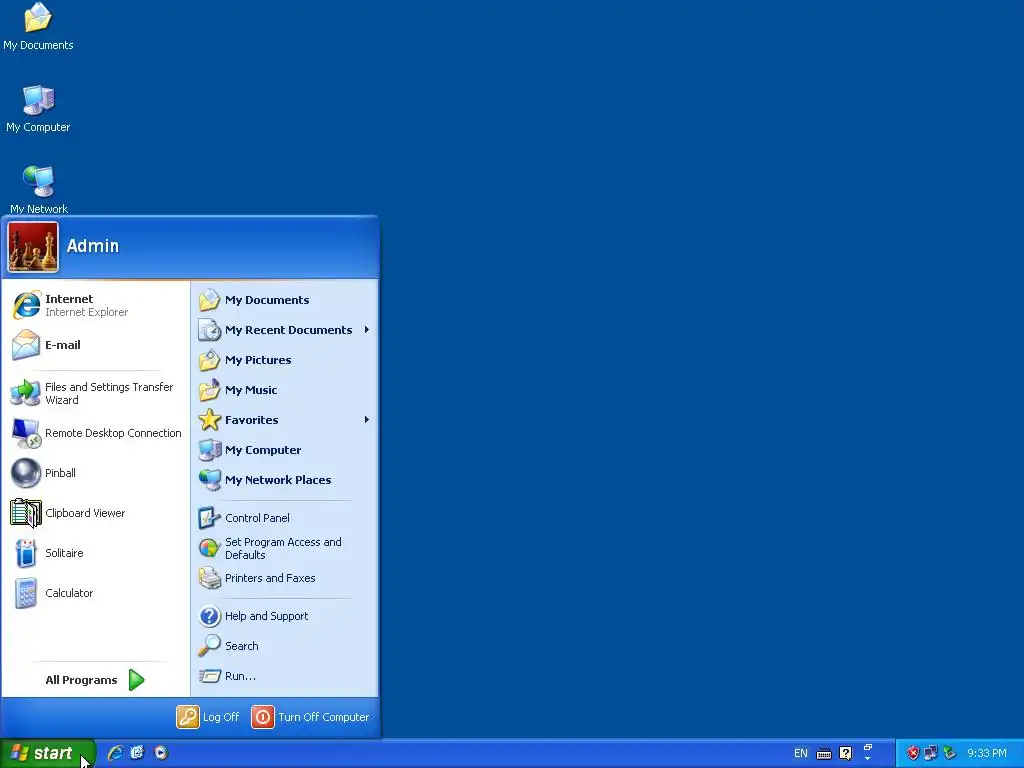The height and width of the screenshot is (768, 1024).
Task: Open Internet Explorer from the Start menu
Action: click(95, 305)
